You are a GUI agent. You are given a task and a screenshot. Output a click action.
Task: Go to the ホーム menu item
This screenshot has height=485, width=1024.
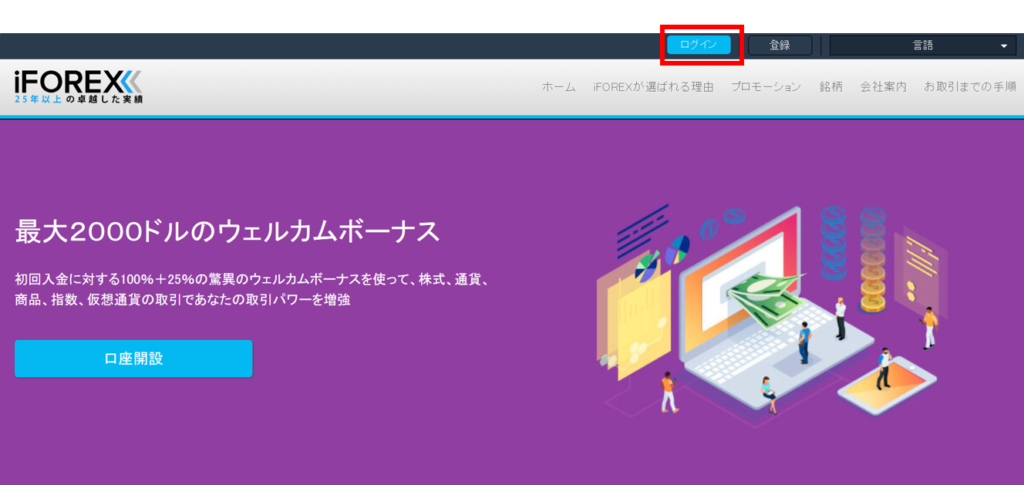(559, 87)
